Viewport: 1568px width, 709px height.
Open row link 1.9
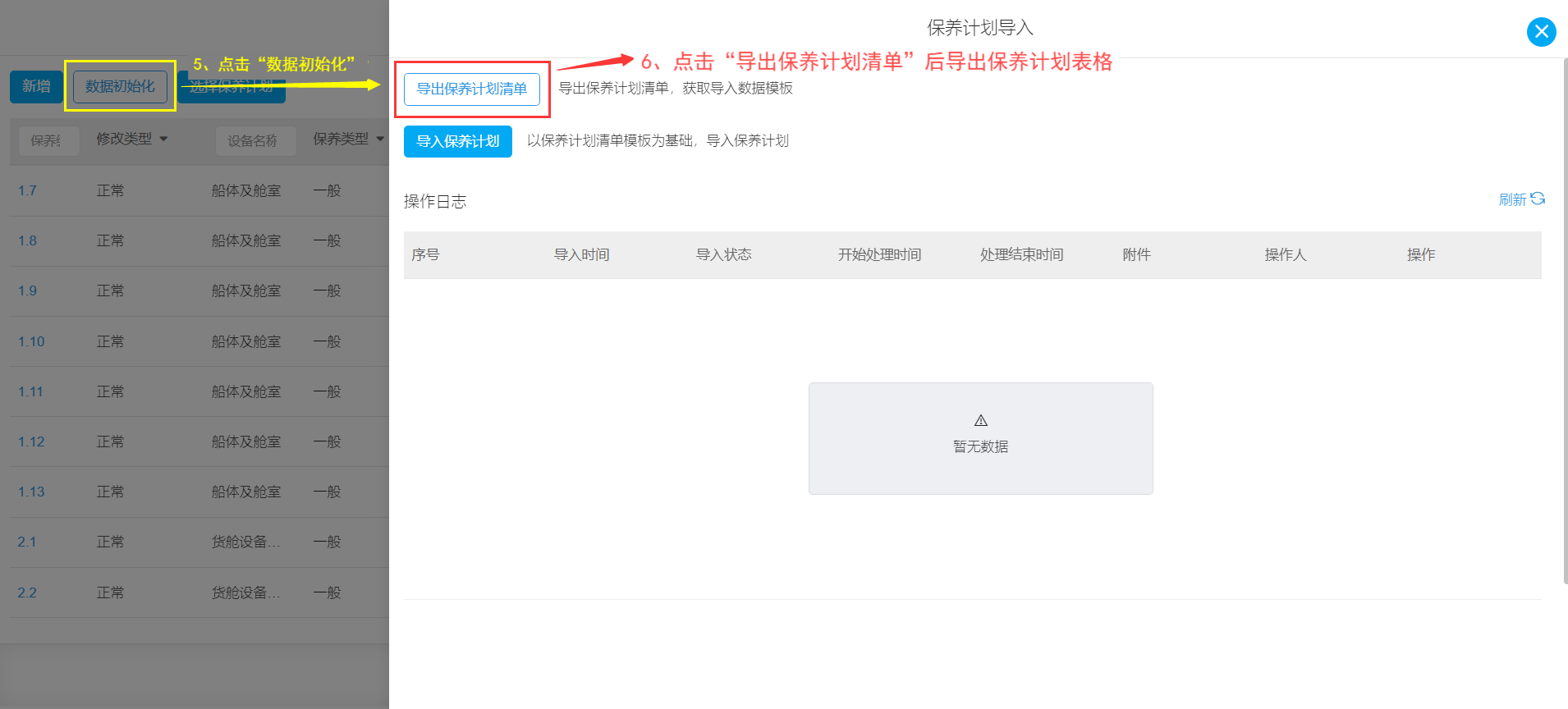[27, 290]
